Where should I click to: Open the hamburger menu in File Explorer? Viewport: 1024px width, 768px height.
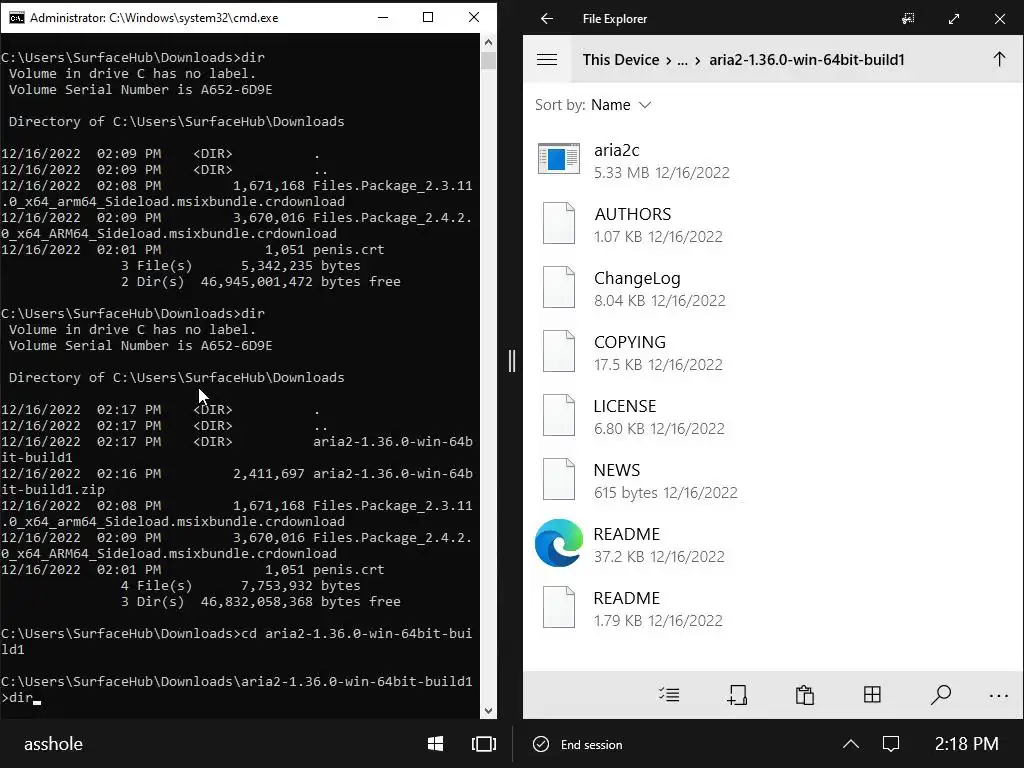pyautogui.click(x=547, y=59)
